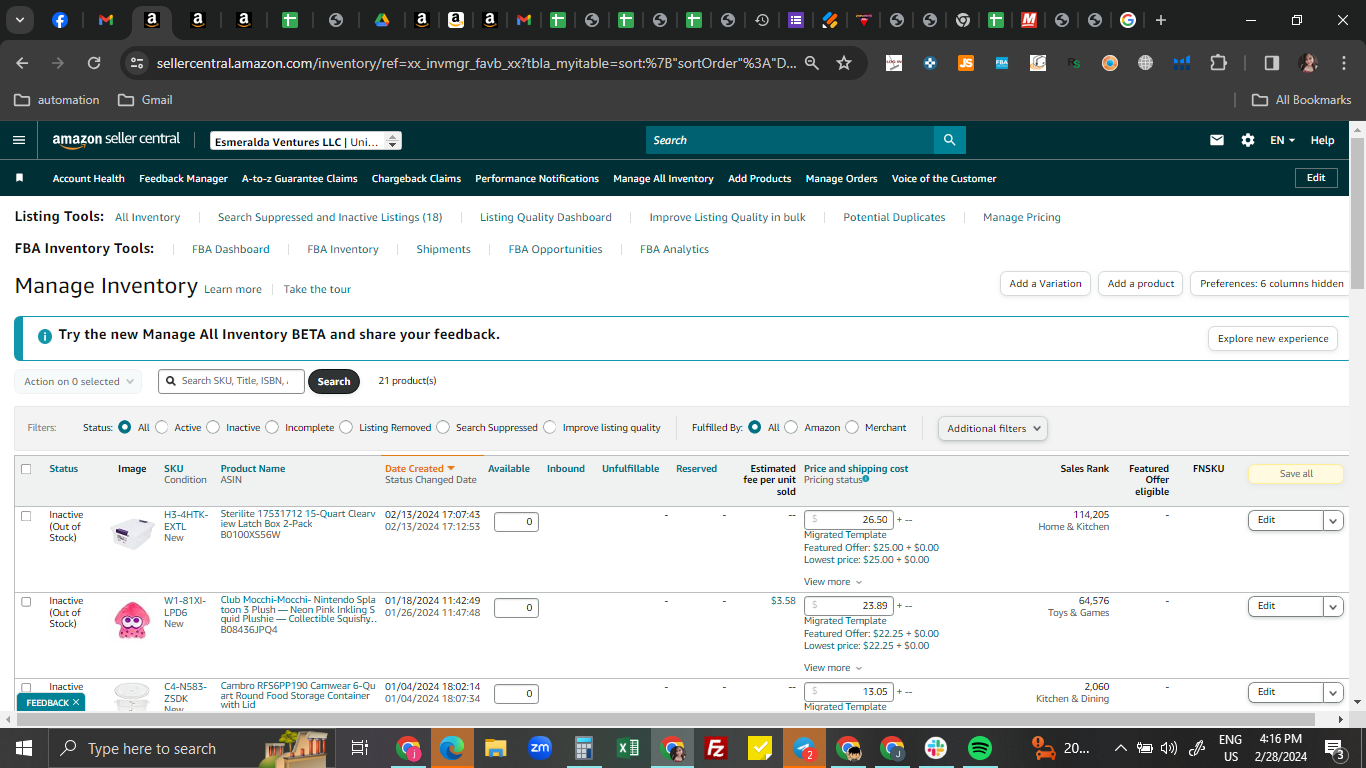The height and width of the screenshot is (768, 1366).
Task: Click the bookmark icon beside Account Health
Action: point(19,178)
